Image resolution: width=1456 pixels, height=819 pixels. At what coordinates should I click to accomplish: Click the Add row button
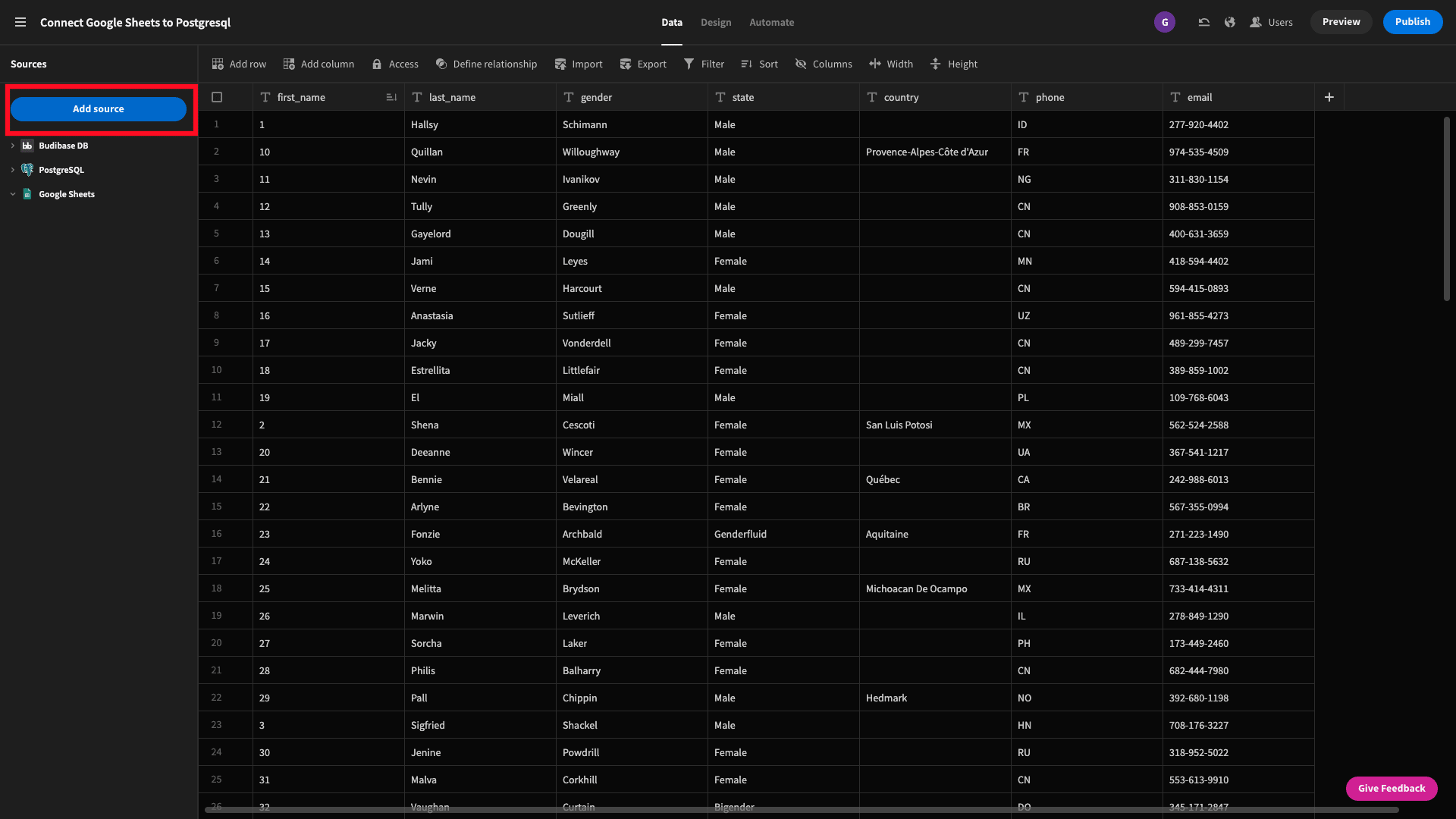[x=239, y=63]
